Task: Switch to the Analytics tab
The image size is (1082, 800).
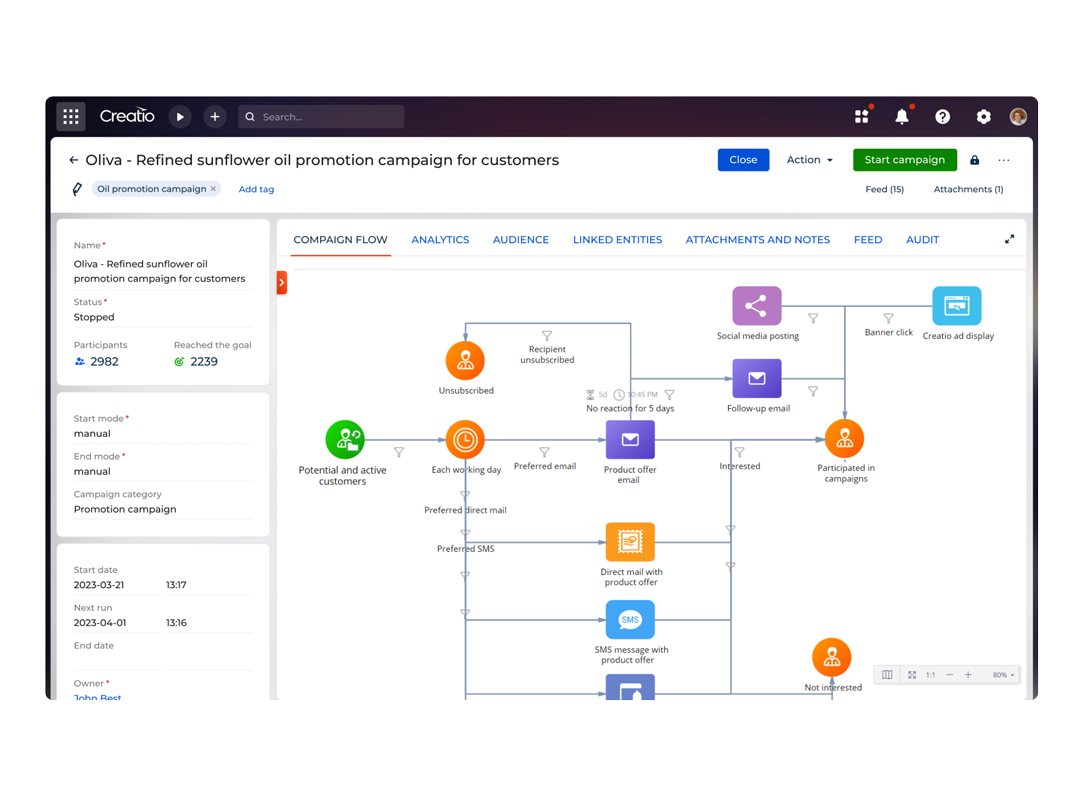Action: [x=440, y=239]
